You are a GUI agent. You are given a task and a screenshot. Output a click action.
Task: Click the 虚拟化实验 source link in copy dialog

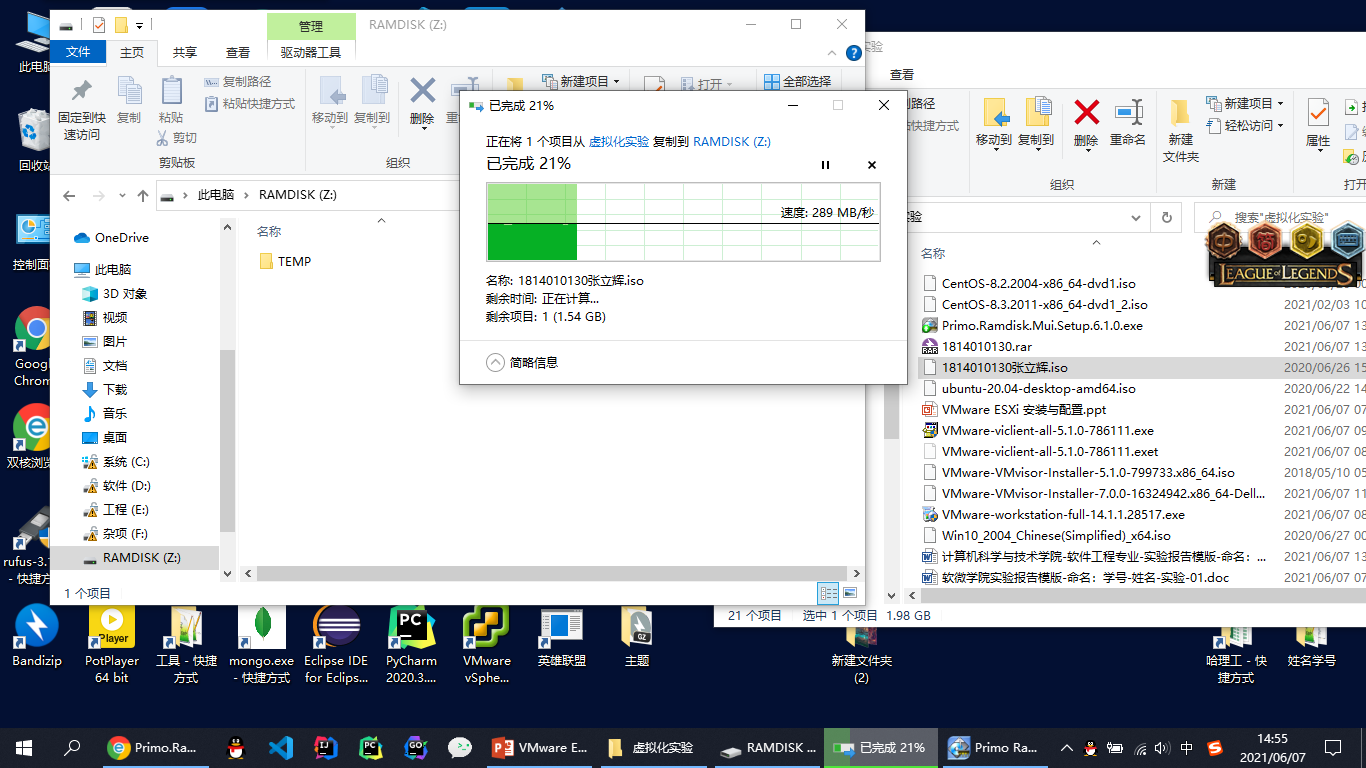point(618,142)
